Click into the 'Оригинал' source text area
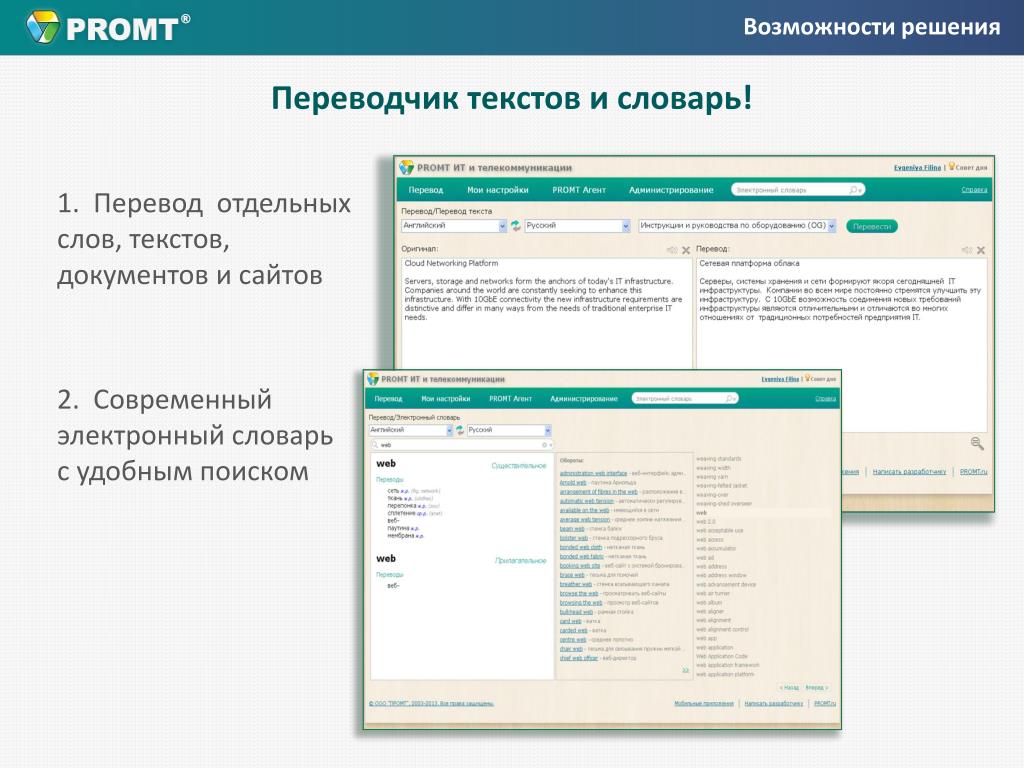Viewport: 1024px width, 768px height. pyautogui.click(x=546, y=313)
